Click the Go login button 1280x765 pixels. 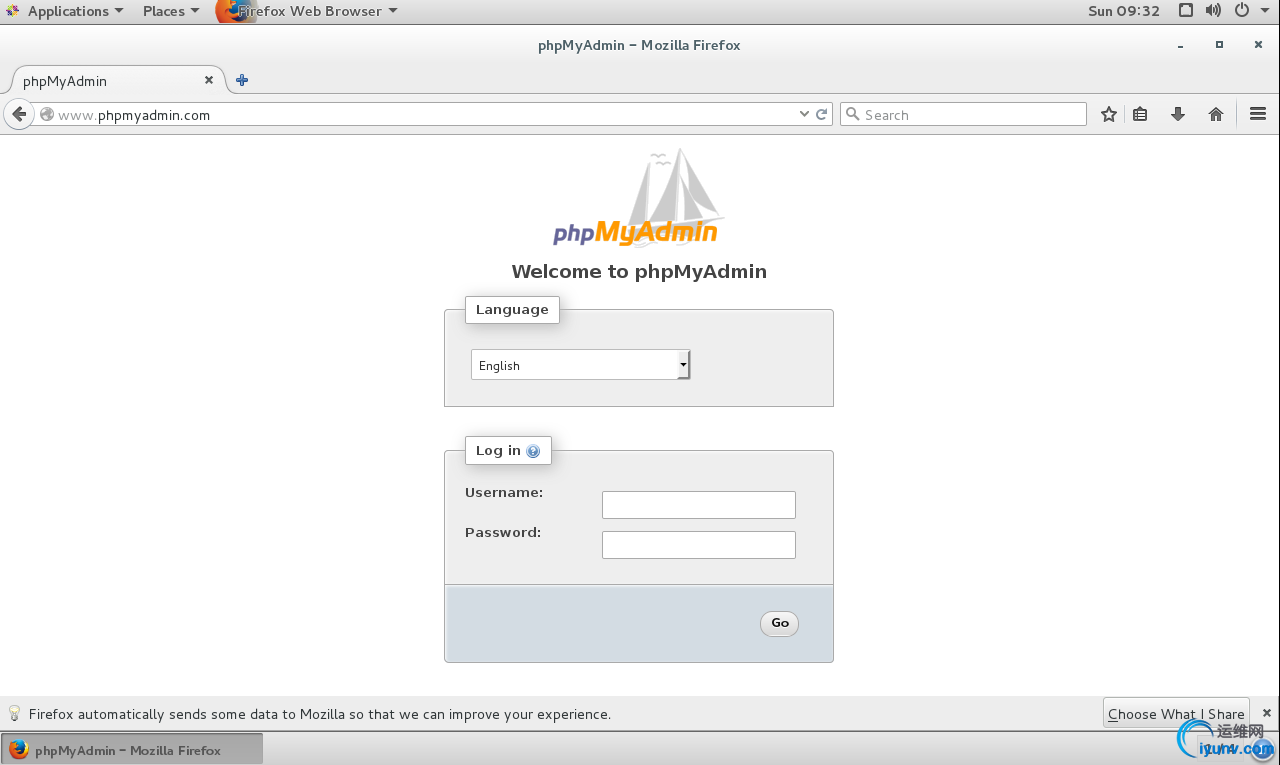point(780,623)
